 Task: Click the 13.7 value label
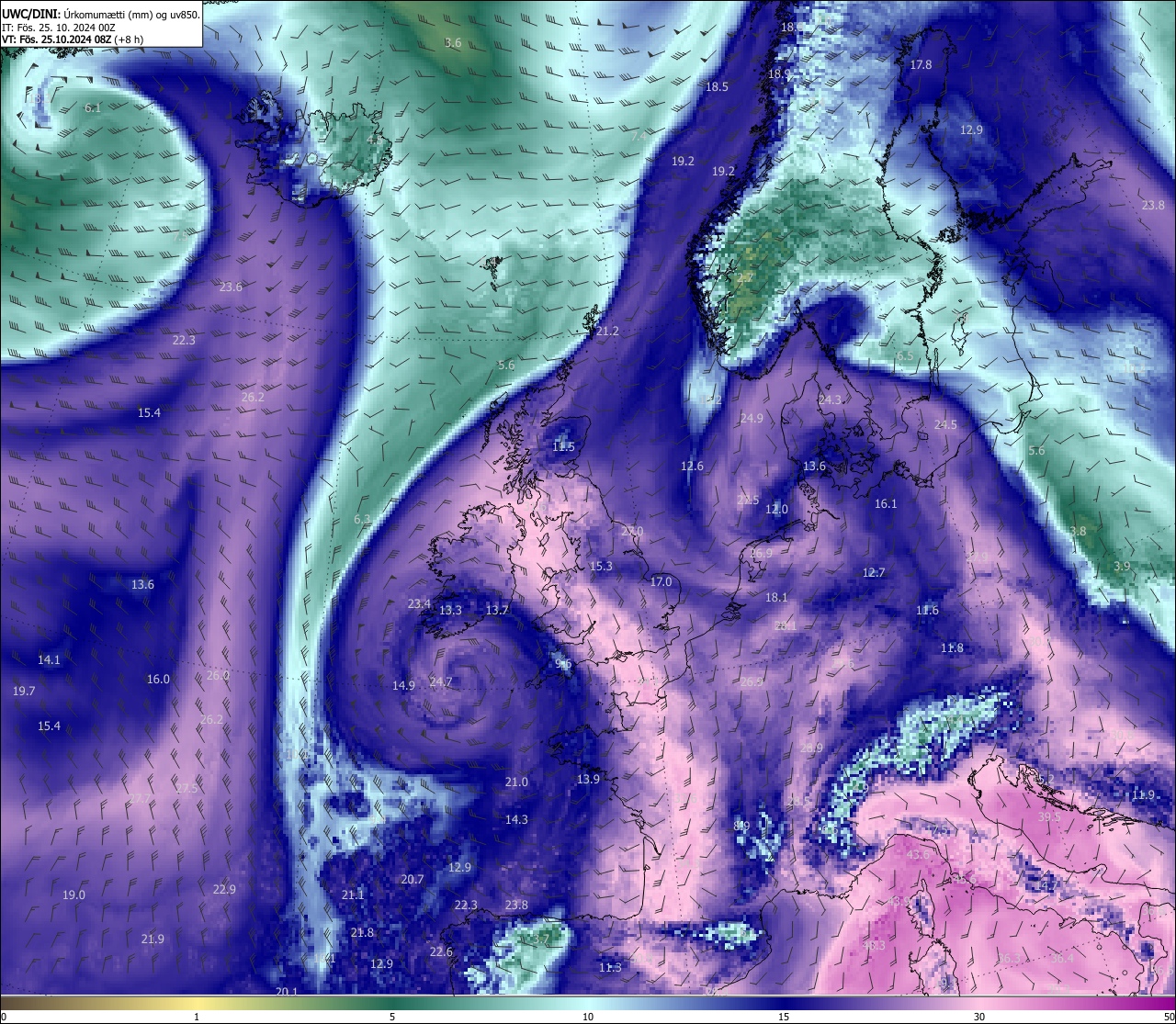[x=497, y=611]
